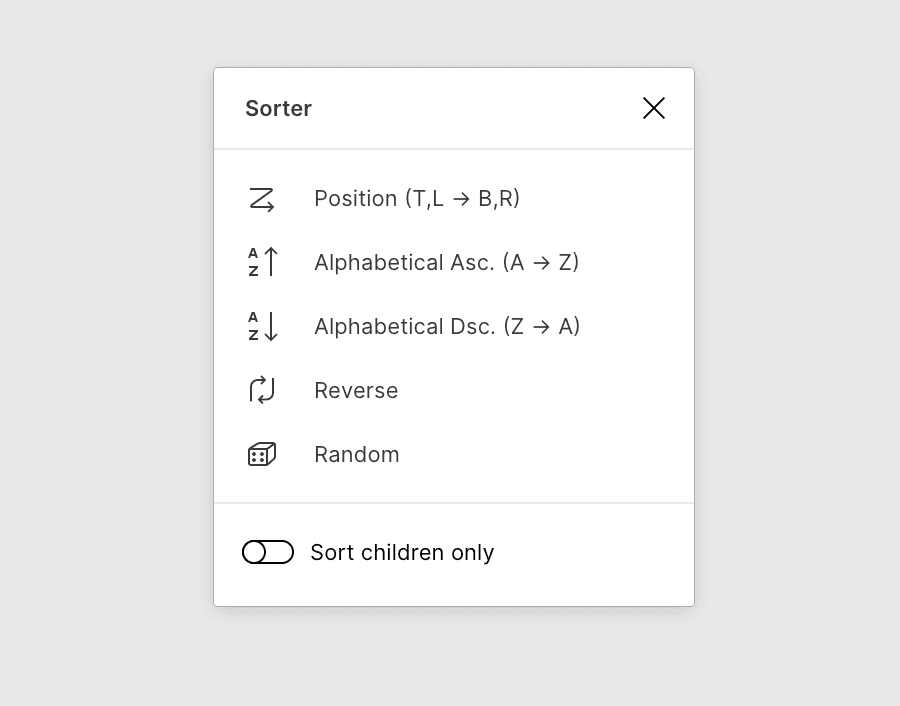Click the "Sorter" panel title
The height and width of the screenshot is (706, 900).
pyautogui.click(x=279, y=109)
